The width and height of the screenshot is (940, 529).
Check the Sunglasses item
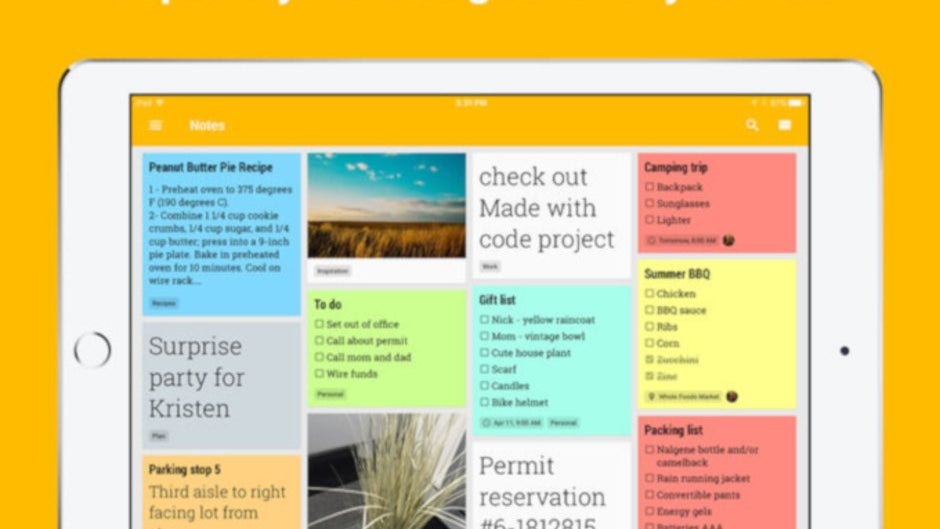(x=649, y=203)
